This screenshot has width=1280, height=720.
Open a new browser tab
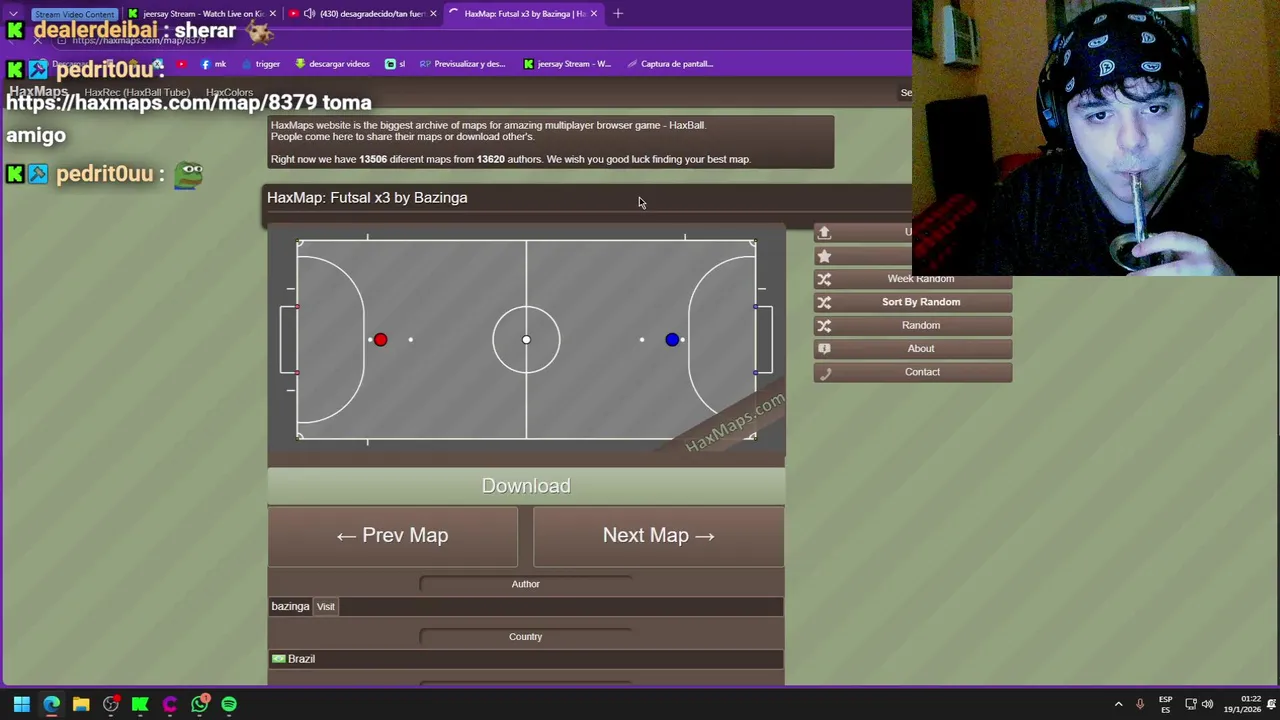[x=618, y=14]
